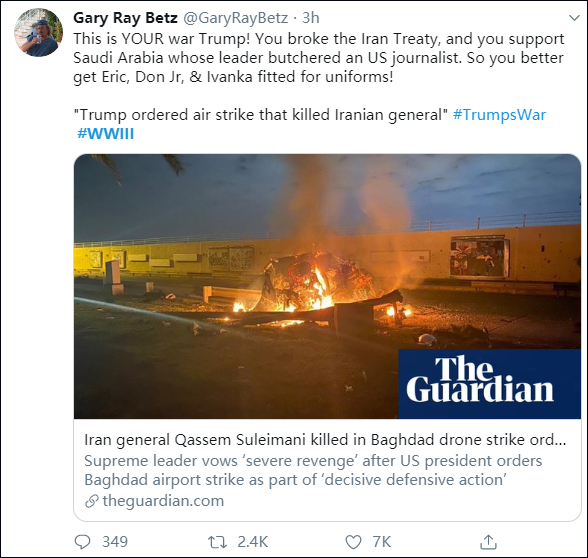Click the theguardian.com domain link
The width and height of the screenshot is (588, 558).
pos(163,501)
